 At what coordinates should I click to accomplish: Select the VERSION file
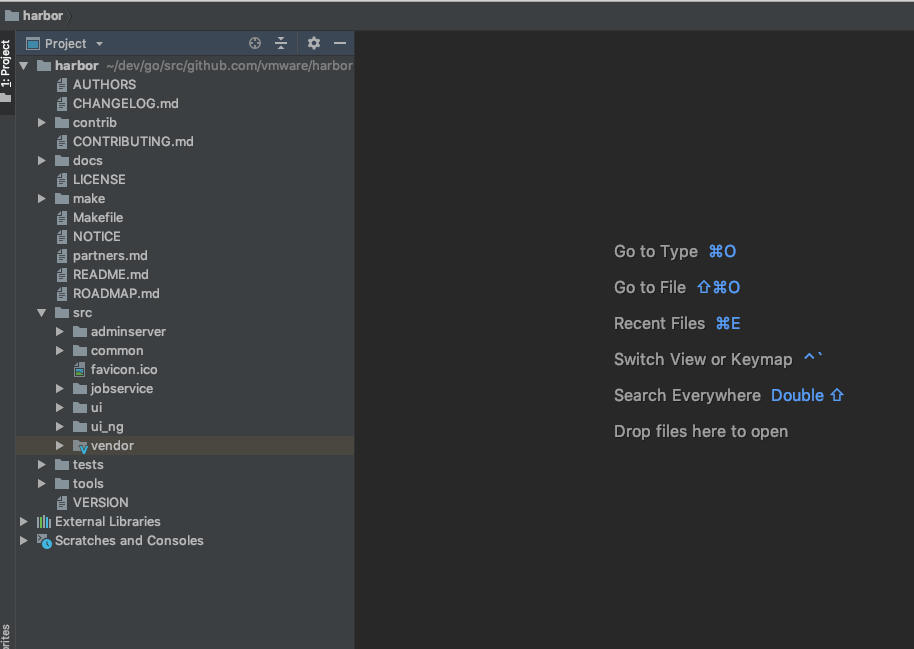click(100, 502)
